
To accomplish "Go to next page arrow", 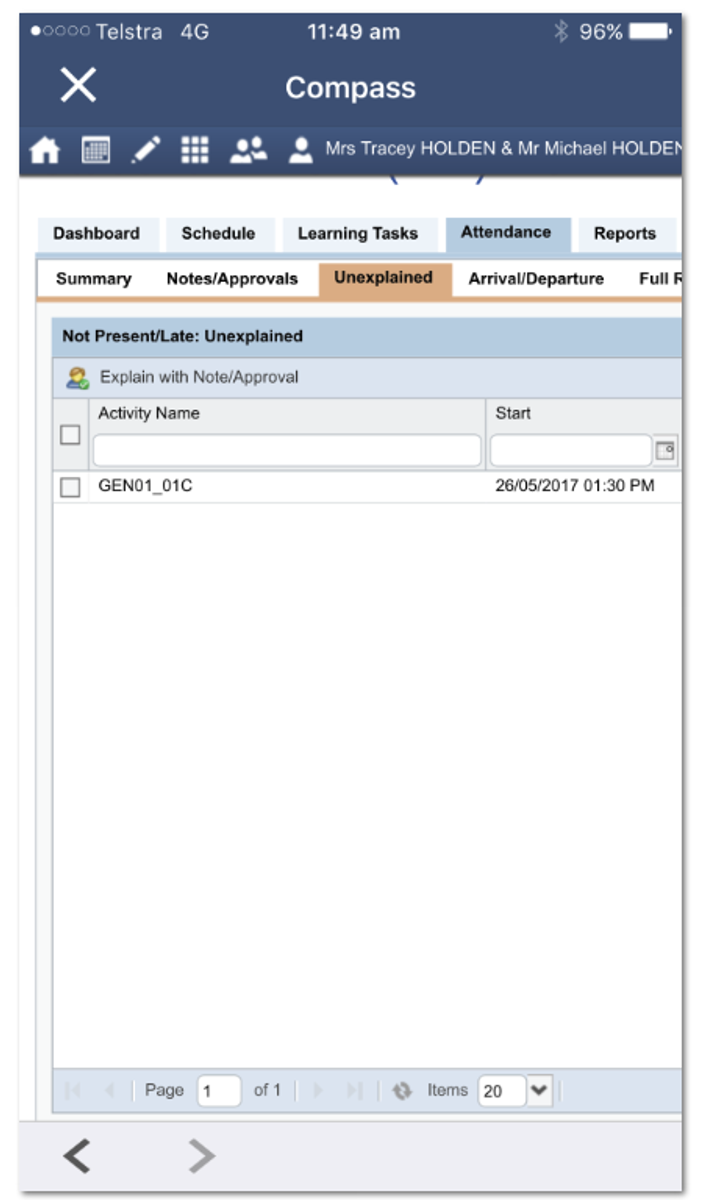I will [317, 1091].
